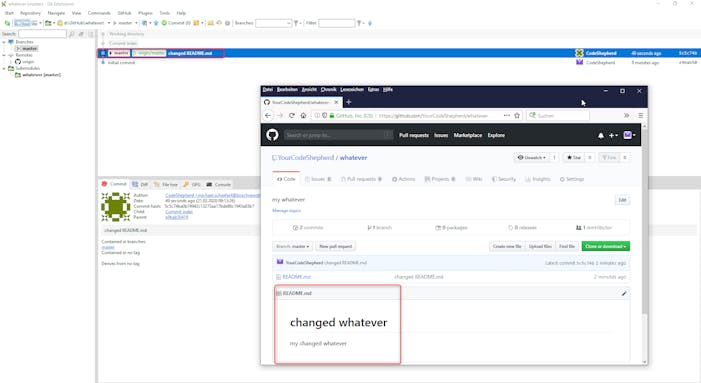Go to the Firefox home page
Viewport: 701px width, 383px height.
tap(303, 115)
